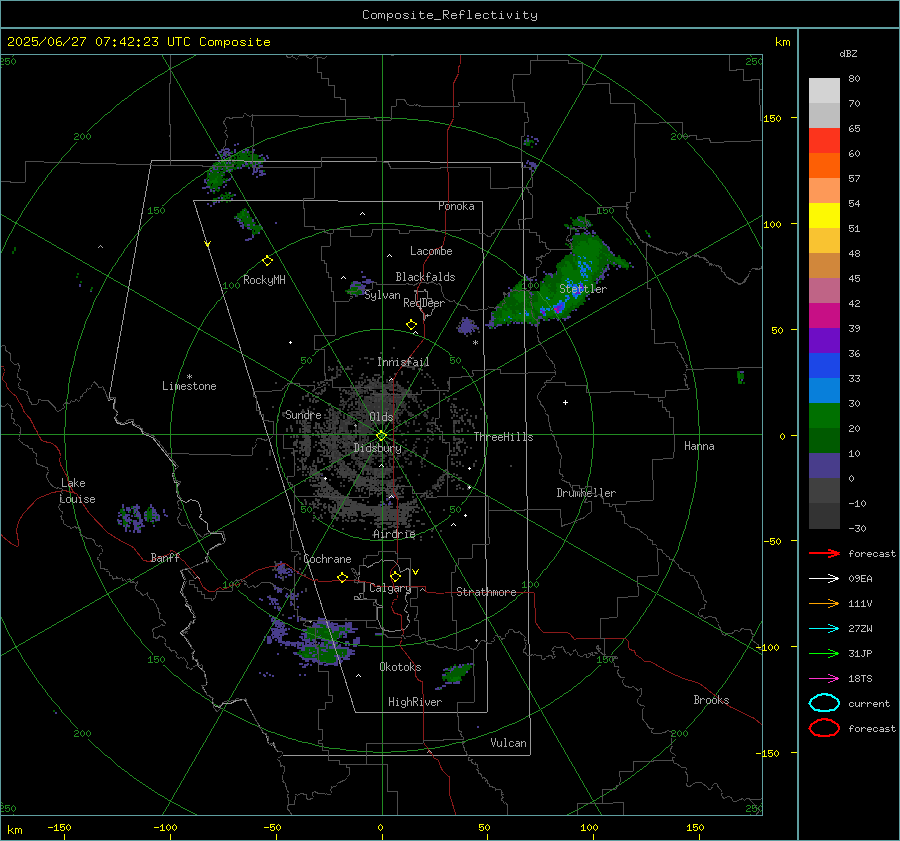Pick the magenta 39-42 dBZ color swatch
Screen dimensions: 900x841
coord(824,315)
